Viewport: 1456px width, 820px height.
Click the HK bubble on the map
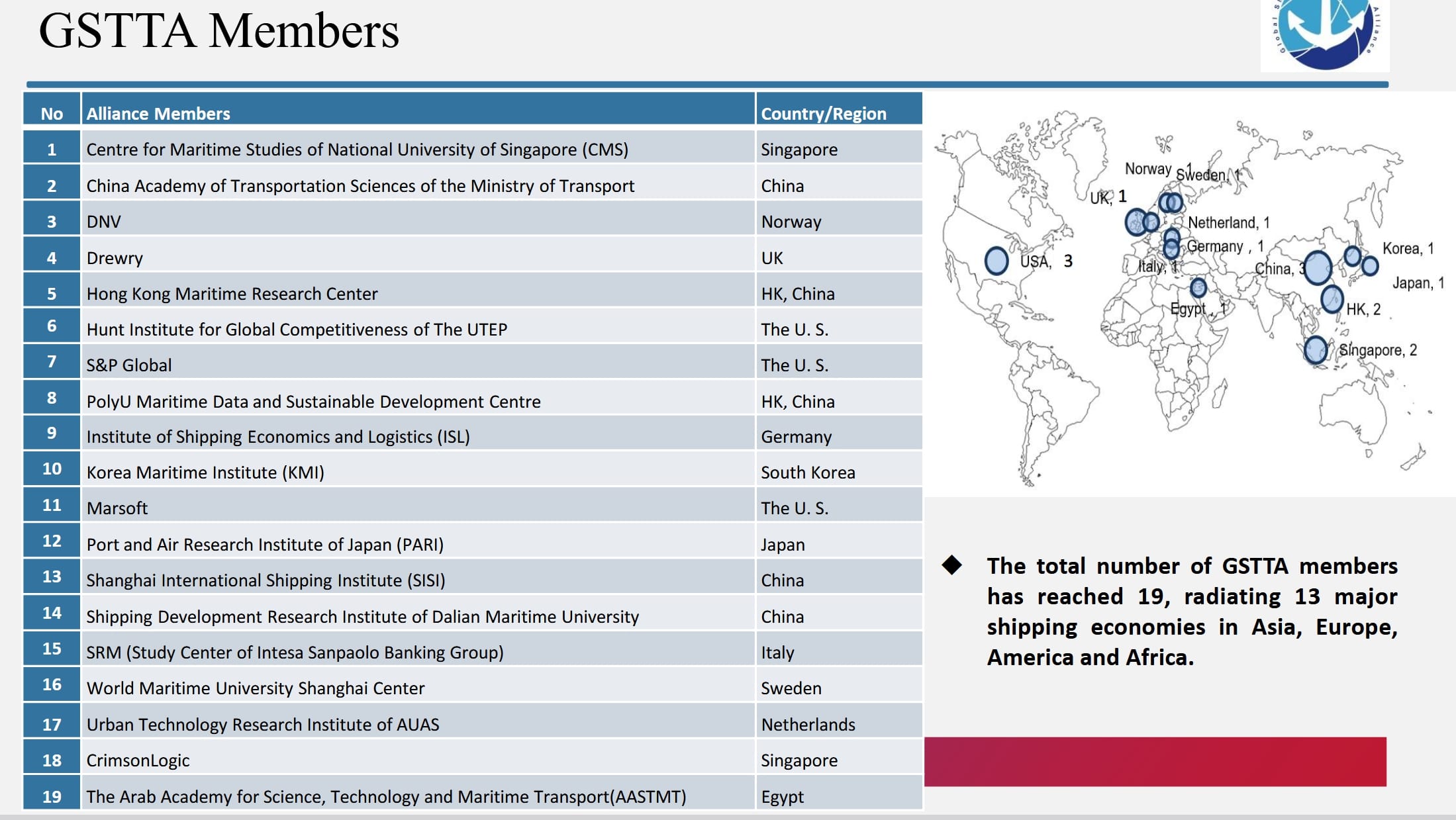click(x=1332, y=299)
